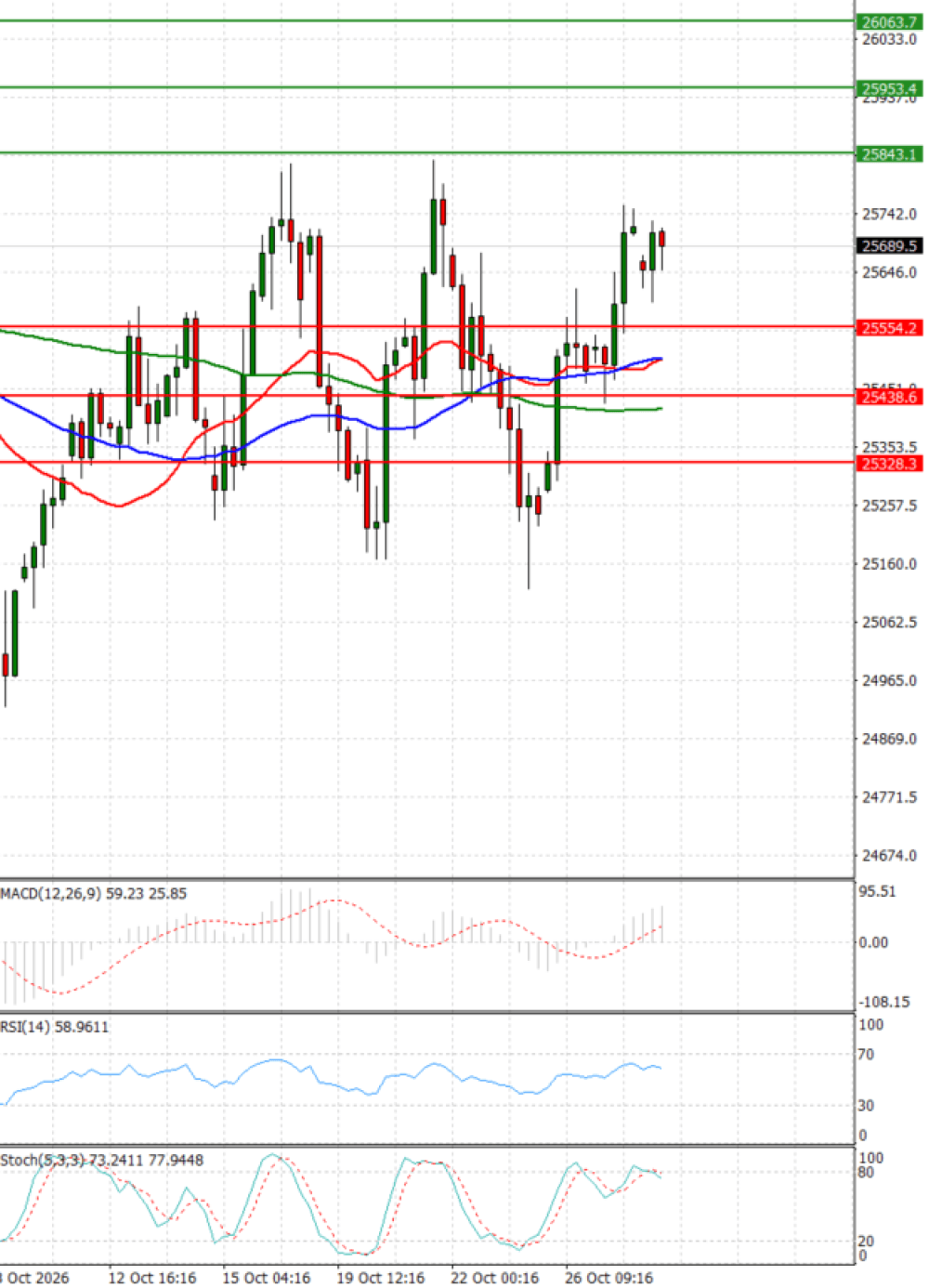Select the red 25554.2 support label
The height and width of the screenshot is (1288, 929).
pos(889,328)
